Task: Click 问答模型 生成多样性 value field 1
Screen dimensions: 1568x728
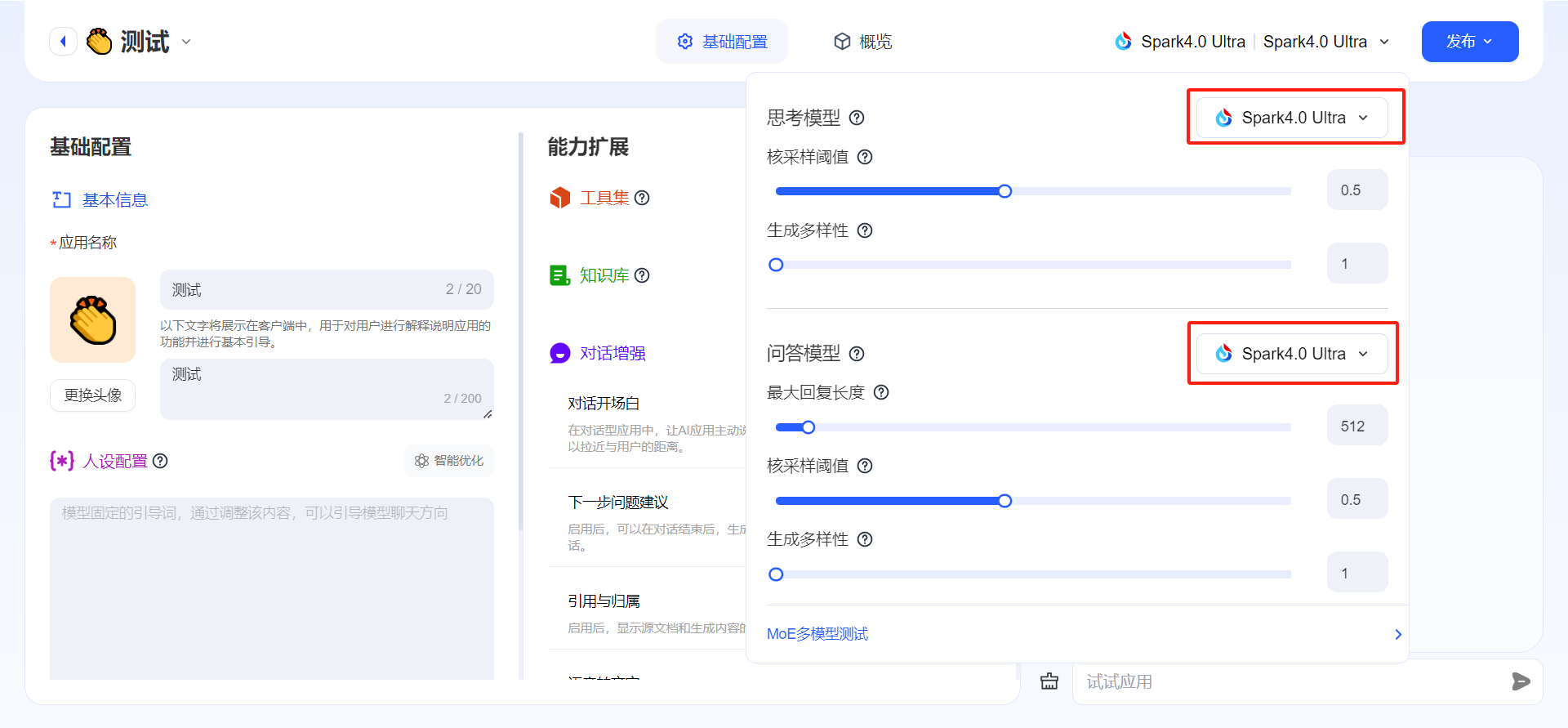Action: pos(1357,573)
